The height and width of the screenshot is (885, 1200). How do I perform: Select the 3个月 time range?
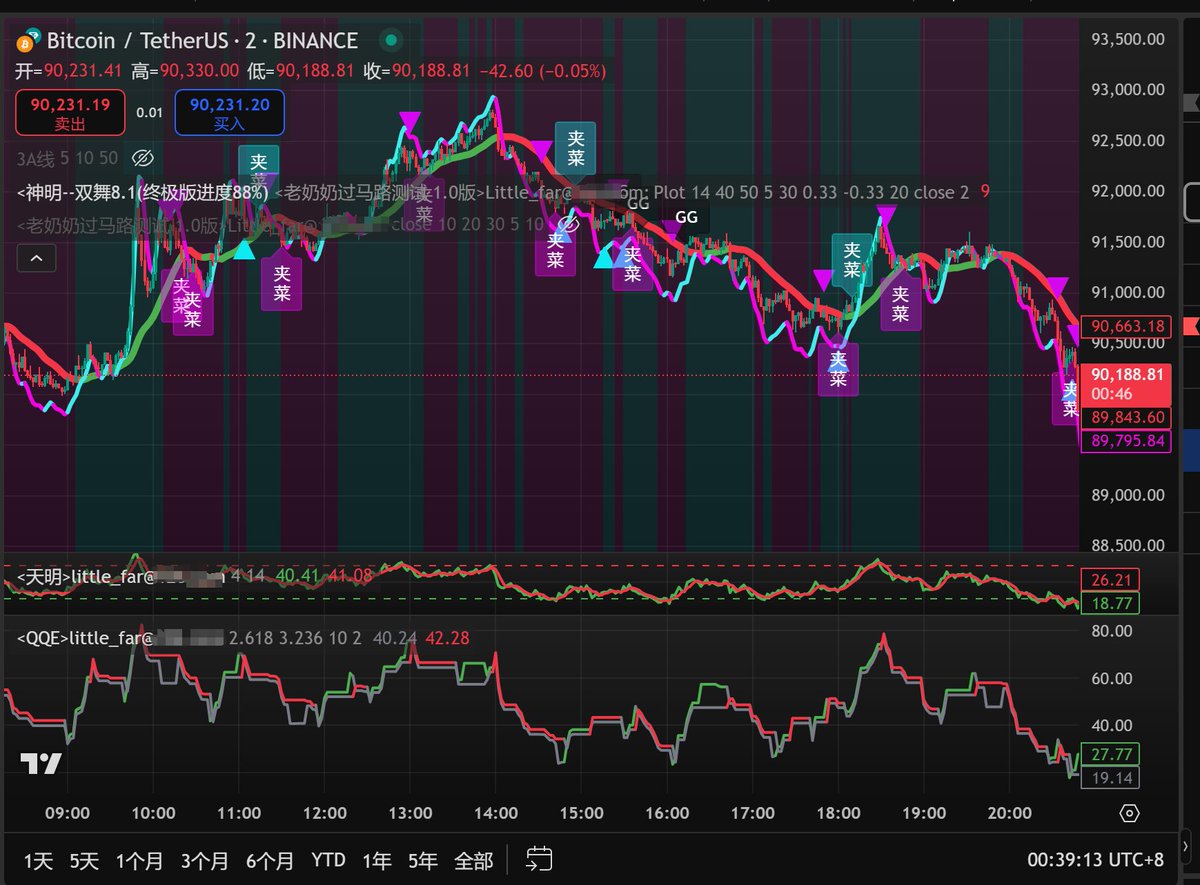click(x=204, y=860)
